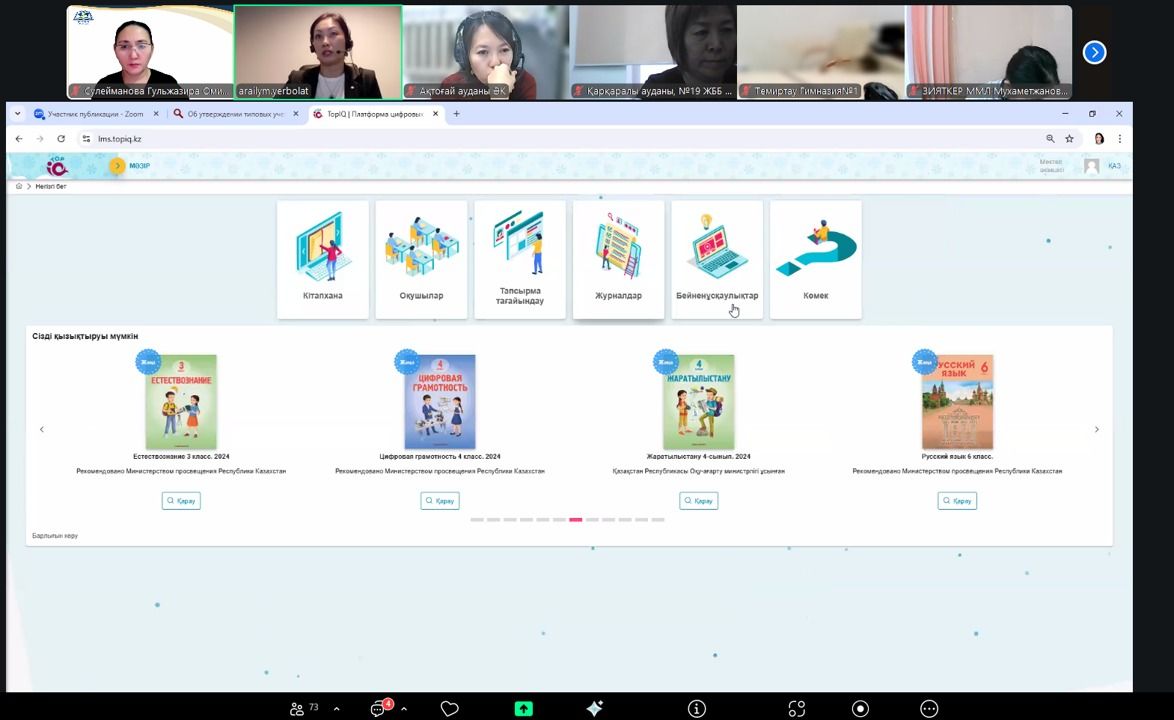
Task: Click the Русский язык 6 book cover
Action: pos(957,402)
